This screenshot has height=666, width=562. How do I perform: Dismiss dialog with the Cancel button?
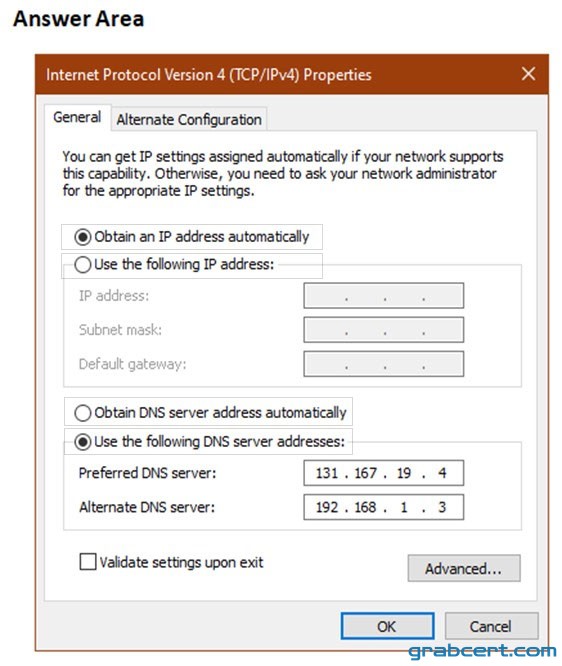491,626
